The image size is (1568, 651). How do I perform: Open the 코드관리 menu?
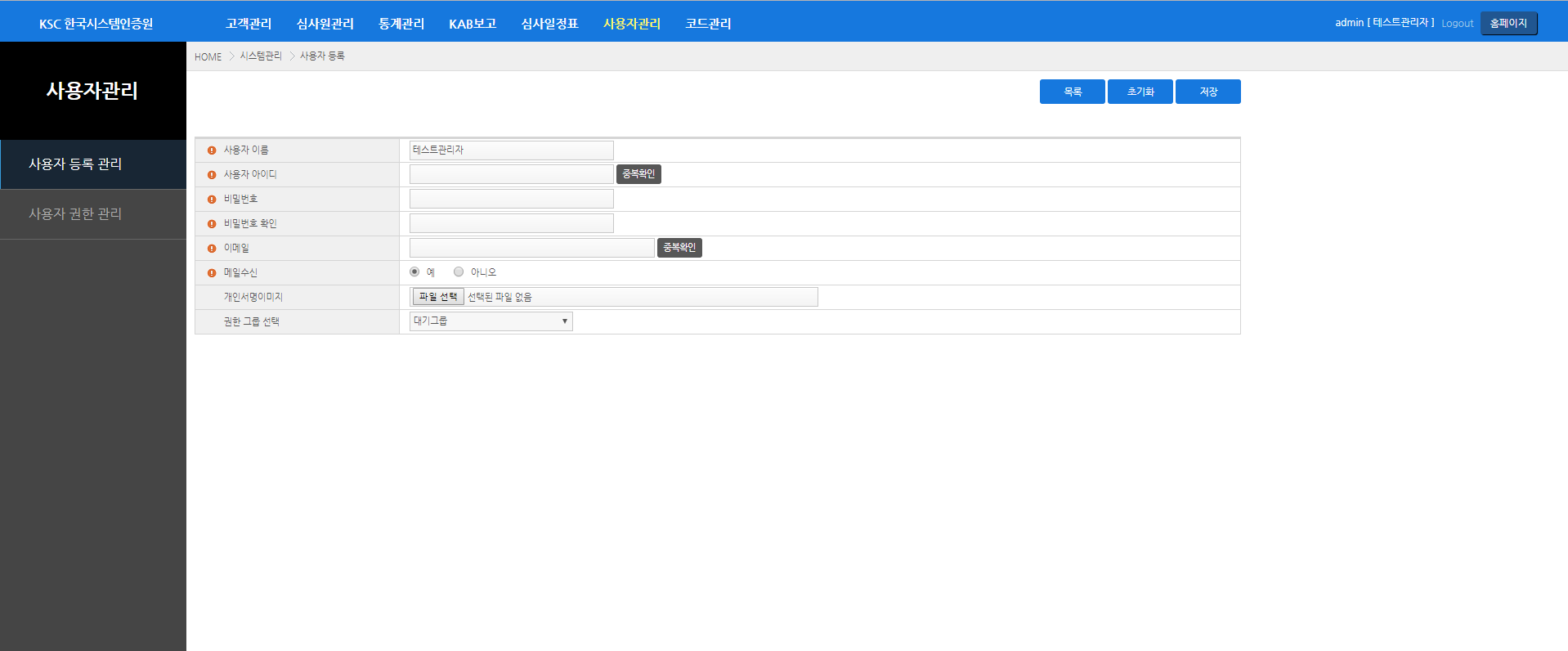pyautogui.click(x=708, y=24)
